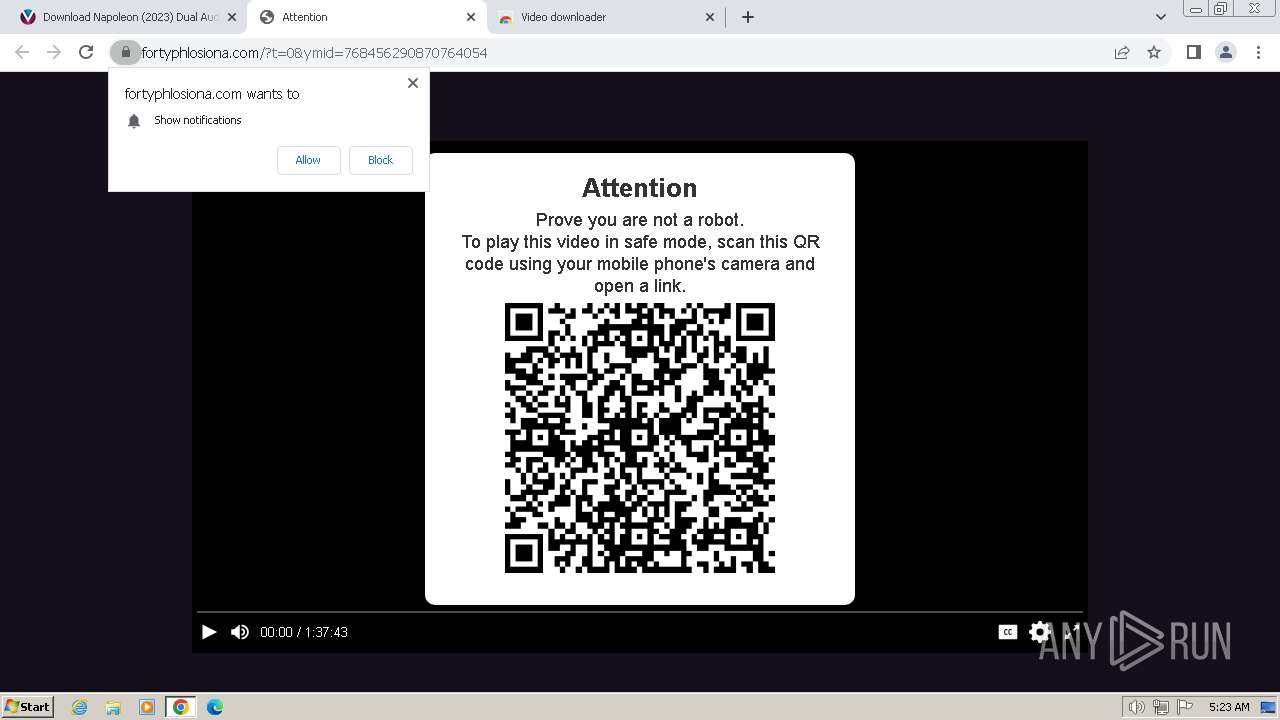This screenshot has width=1280, height=720.
Task: Launch Internet Explorer from the taskbar
Action: [x=80, y=707]
